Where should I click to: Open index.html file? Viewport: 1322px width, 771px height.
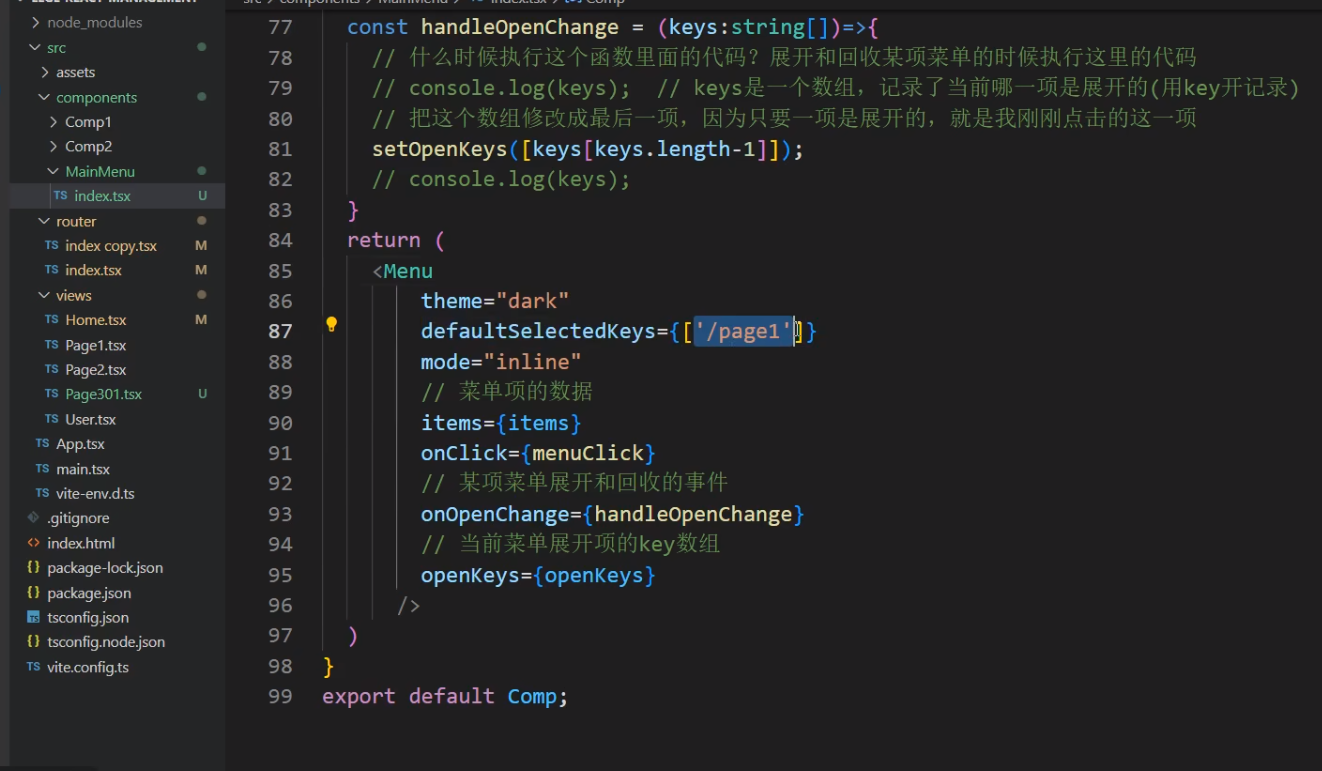click(81, 543)
